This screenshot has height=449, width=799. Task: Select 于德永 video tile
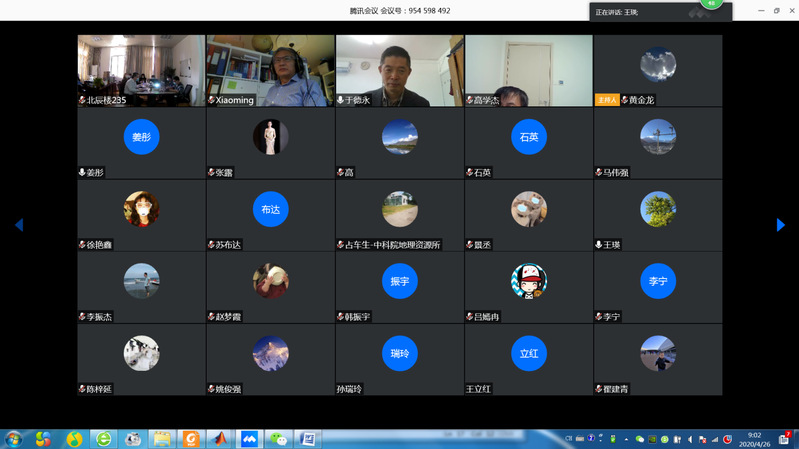pyautogui.click(x=399, y=71)
